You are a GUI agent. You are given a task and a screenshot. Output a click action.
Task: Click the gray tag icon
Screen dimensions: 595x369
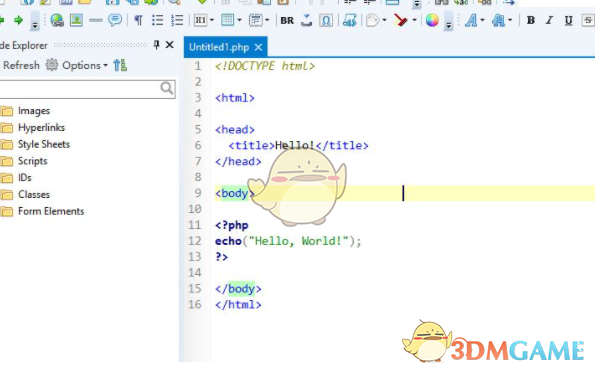click(373, 20)
